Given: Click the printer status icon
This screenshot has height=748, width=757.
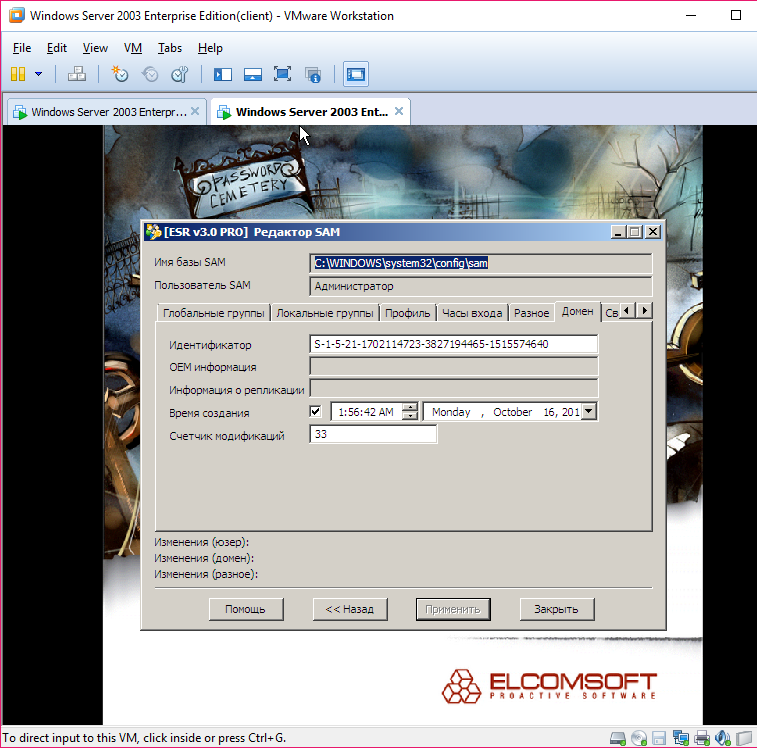Looking at the screenshot, I should [x=702, y=738].
